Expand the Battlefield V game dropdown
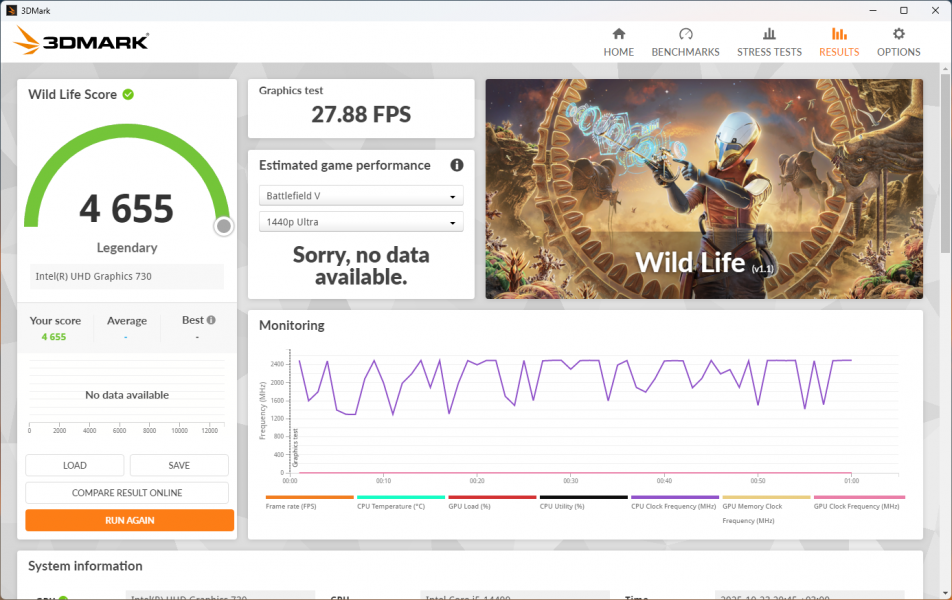Image resolution: width=952 pixels, height=600 pixels. click(361, 196)
